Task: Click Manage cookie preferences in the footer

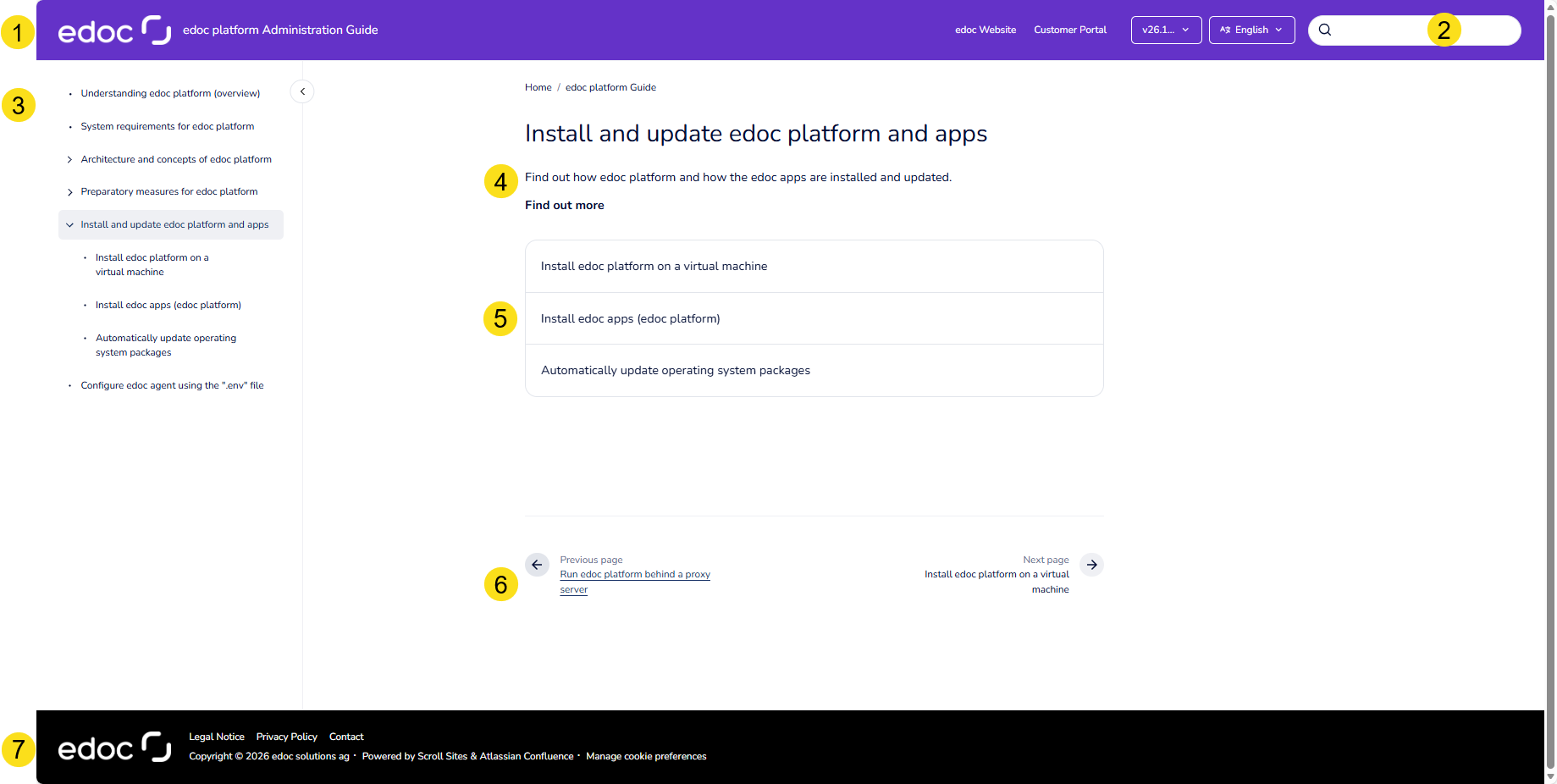Action: coord(646,756)
